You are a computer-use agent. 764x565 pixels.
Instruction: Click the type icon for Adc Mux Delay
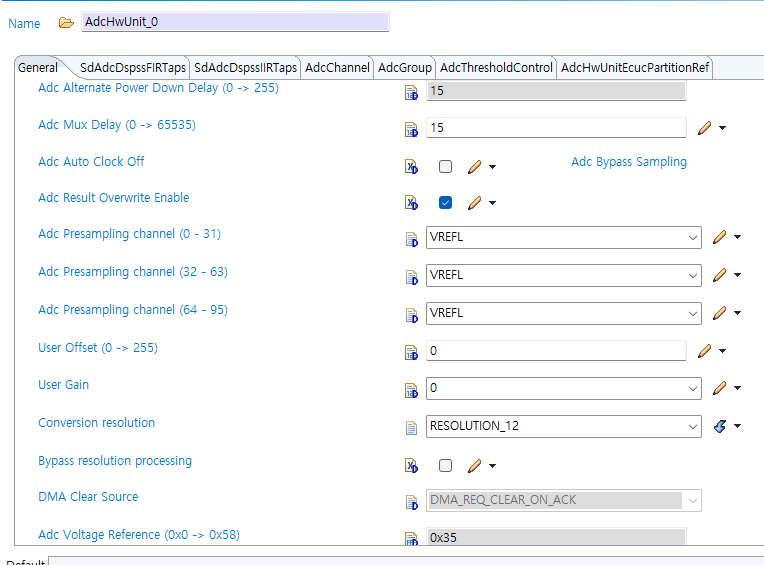pyautogui.click(x=411, y=130)
